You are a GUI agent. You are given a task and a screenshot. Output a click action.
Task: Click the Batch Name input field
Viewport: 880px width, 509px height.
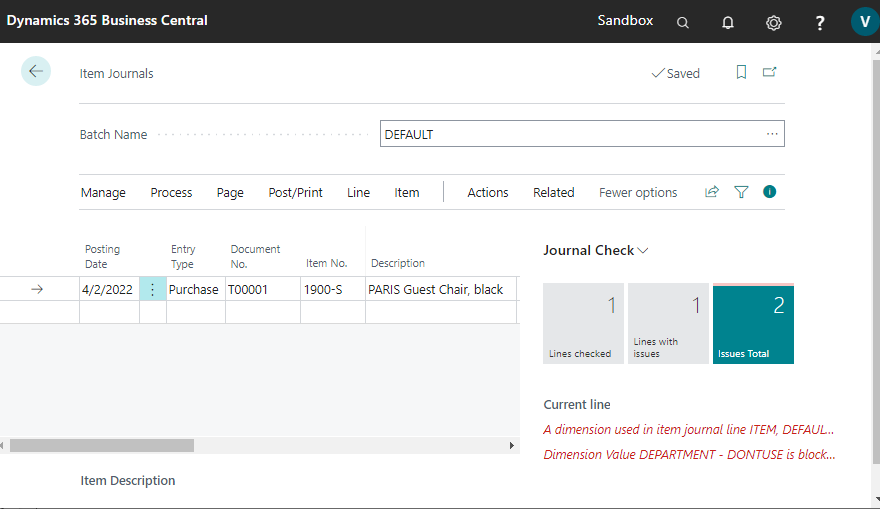[x=582, y=134]
